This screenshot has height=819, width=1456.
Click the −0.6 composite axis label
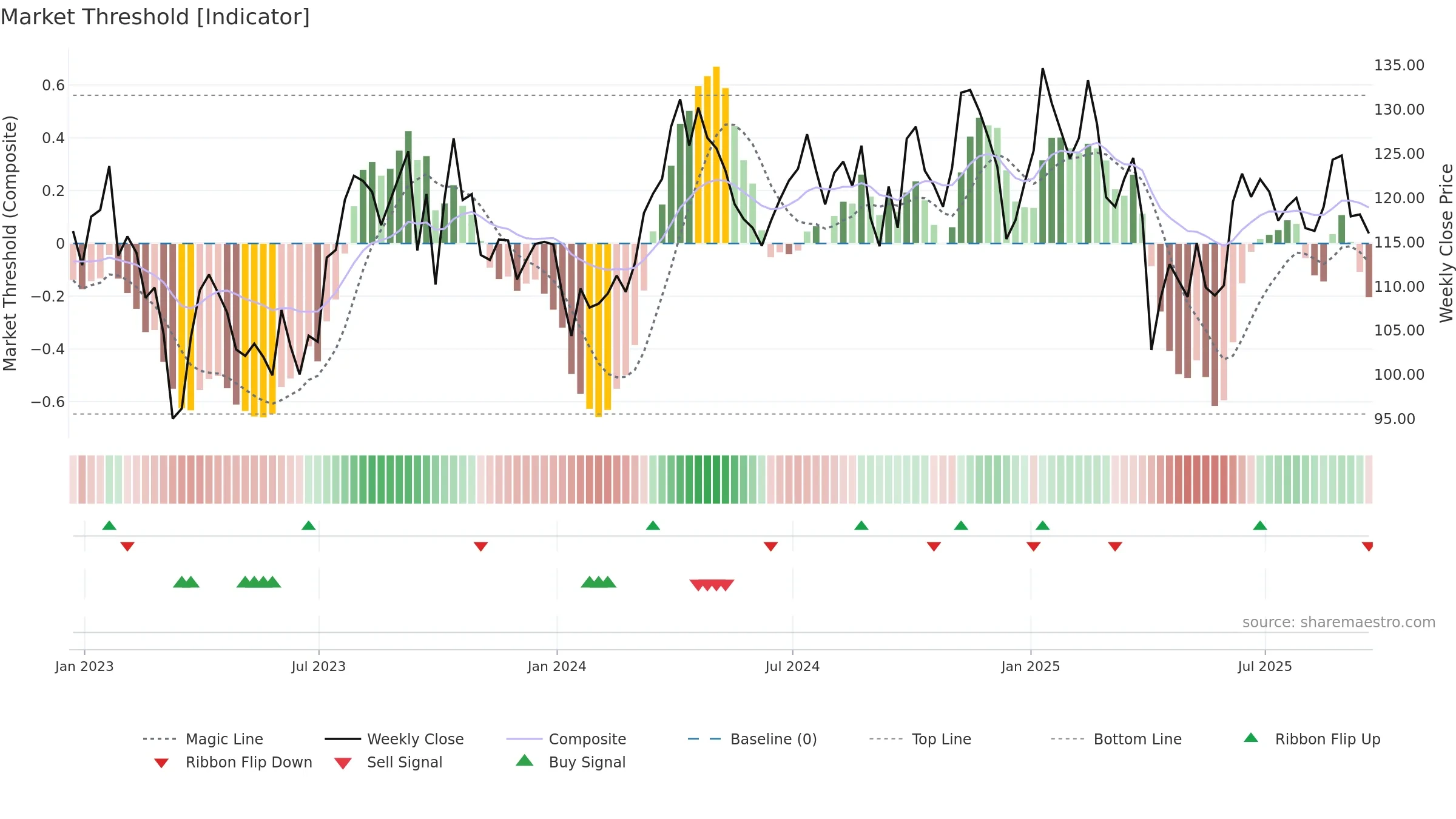(x=48, y=402)
